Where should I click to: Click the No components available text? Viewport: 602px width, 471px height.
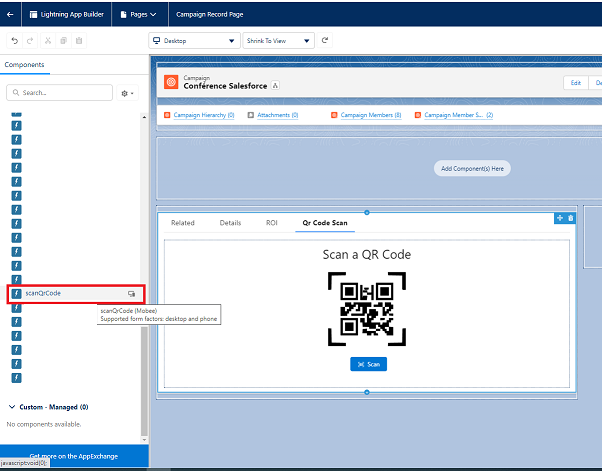(44, 424)
